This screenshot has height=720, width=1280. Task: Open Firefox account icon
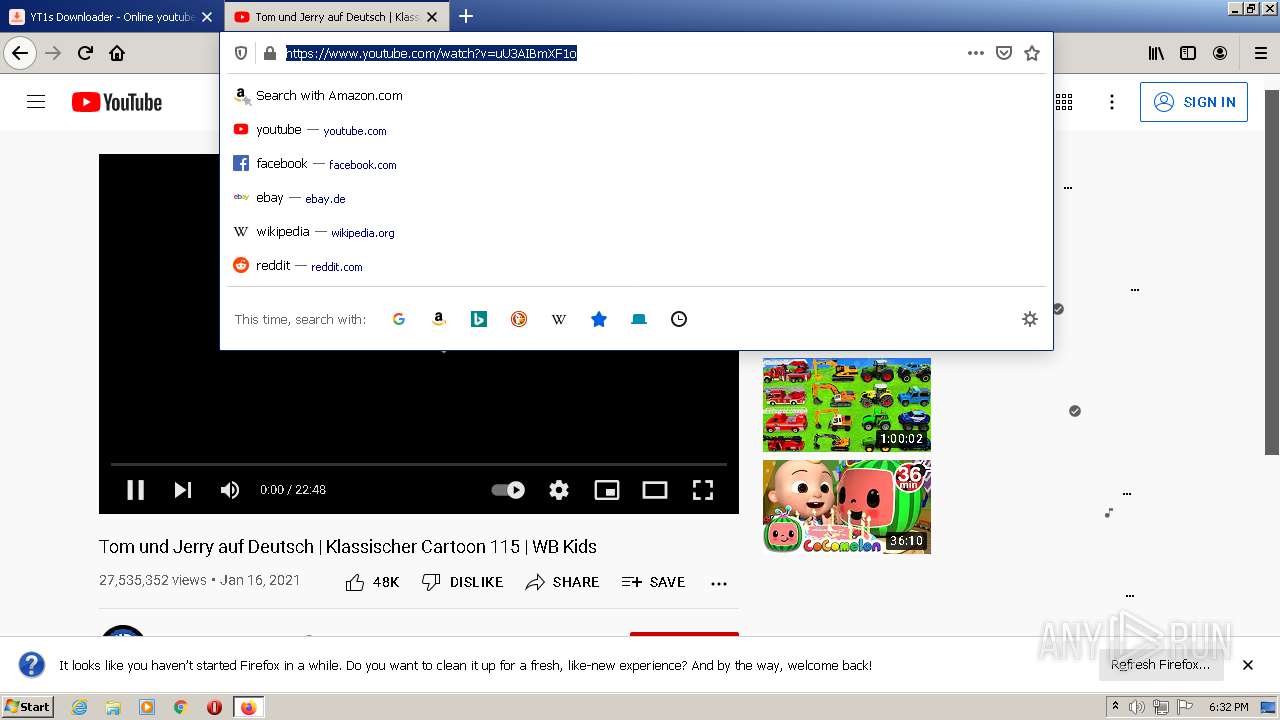point(1220,53)
